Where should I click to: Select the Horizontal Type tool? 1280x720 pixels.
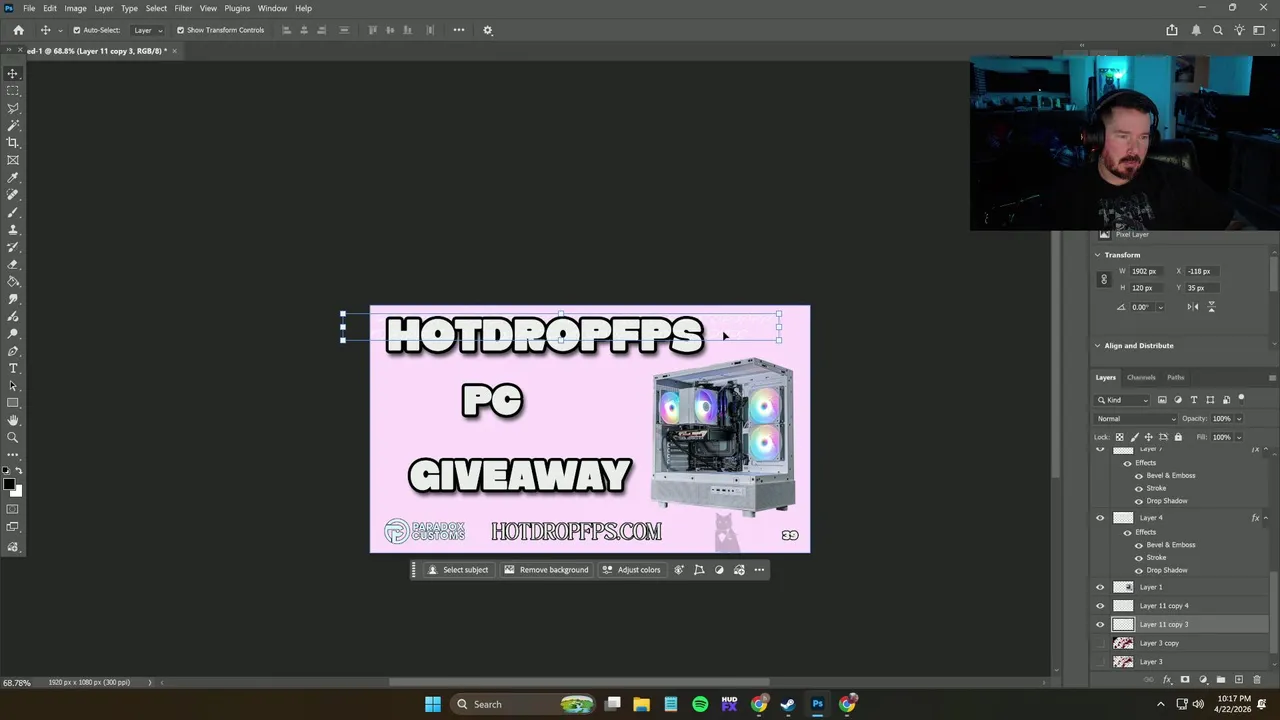(13, 369)
